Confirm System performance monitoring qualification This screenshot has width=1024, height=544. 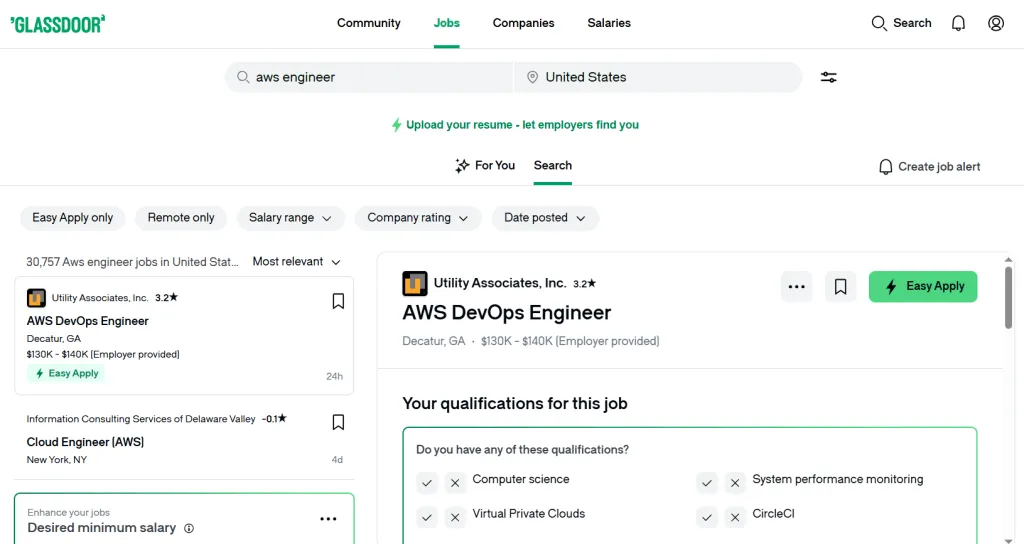click(x=707, y=483)
